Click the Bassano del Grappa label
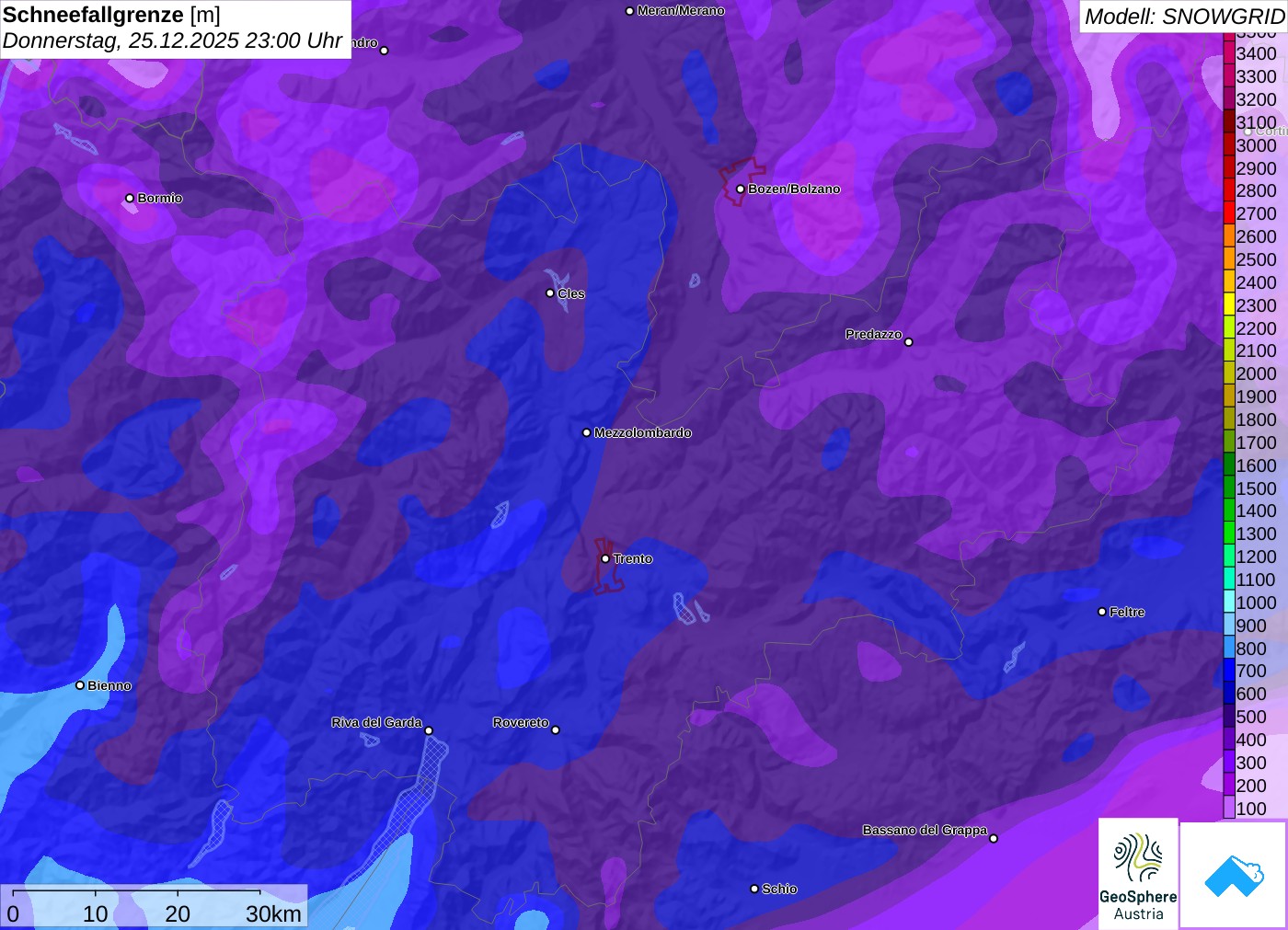 point(925,830)
